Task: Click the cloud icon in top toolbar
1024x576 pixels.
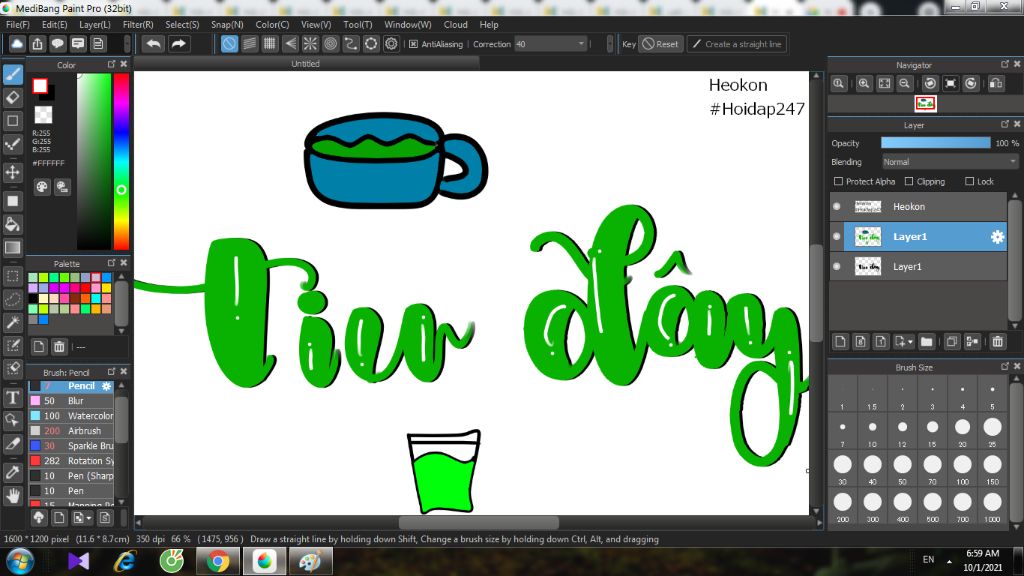Action: (x=17, y=44)
